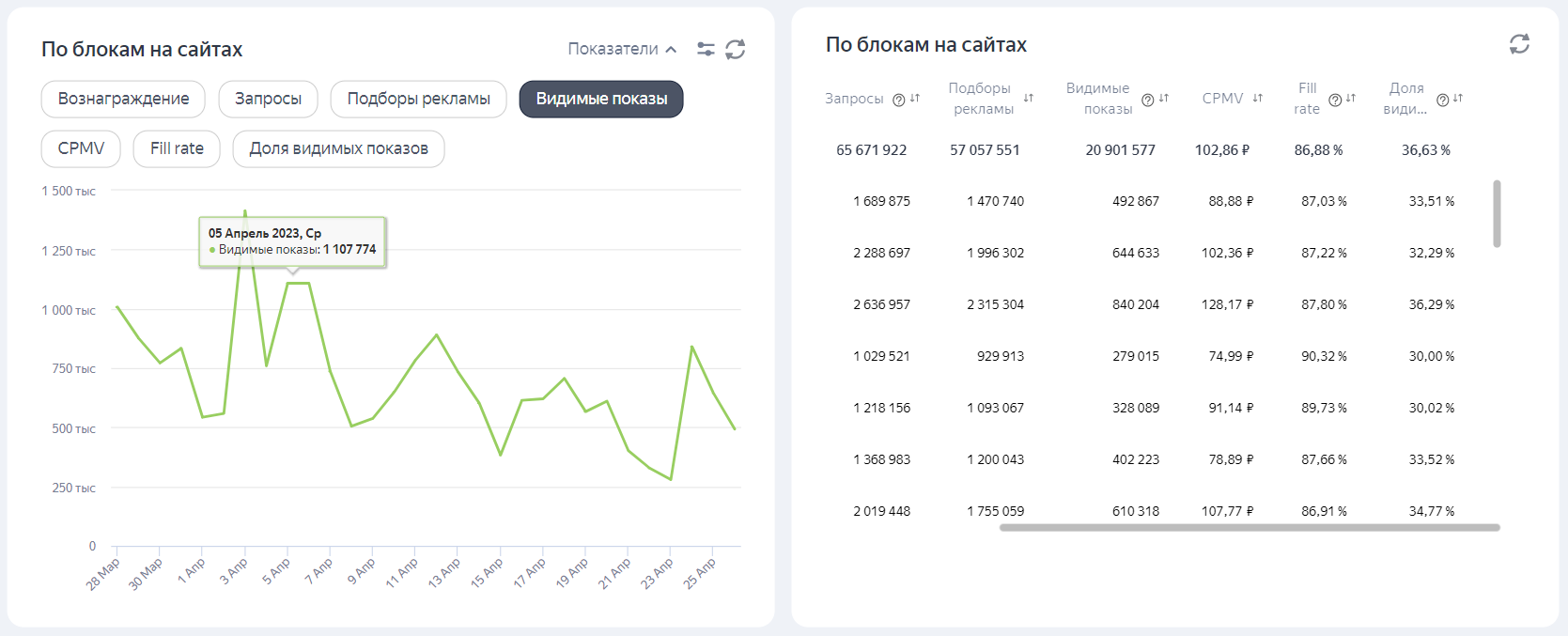Viewport: 1568px width, 636px height.
Task: Toggle the Запросы metric chip
Action: click(x=268, y=99)
